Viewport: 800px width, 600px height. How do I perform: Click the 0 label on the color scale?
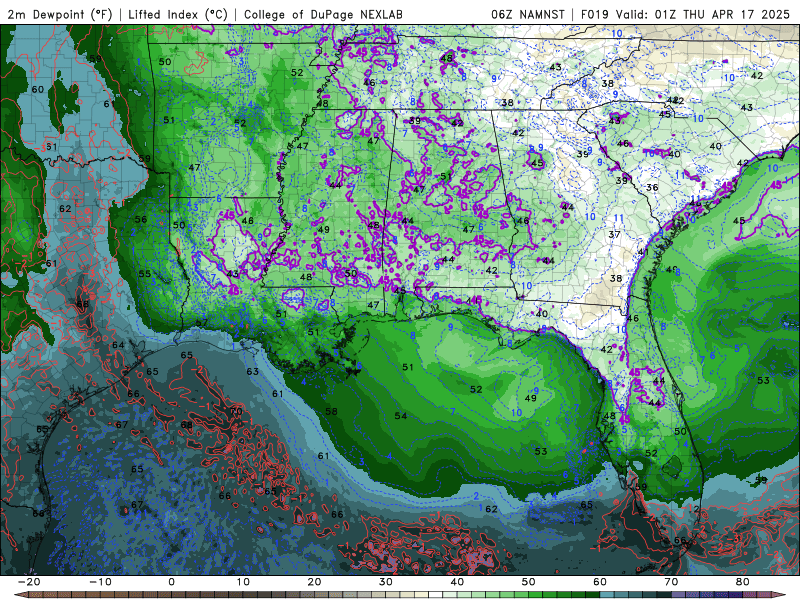pyautogui.click(x=171, y=582)
